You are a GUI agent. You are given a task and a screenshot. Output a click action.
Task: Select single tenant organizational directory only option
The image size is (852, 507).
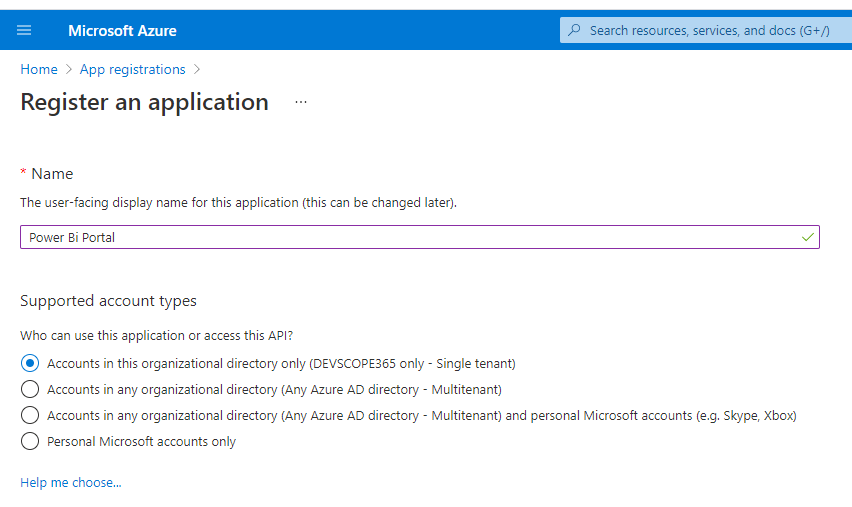(x=30, y=363)
